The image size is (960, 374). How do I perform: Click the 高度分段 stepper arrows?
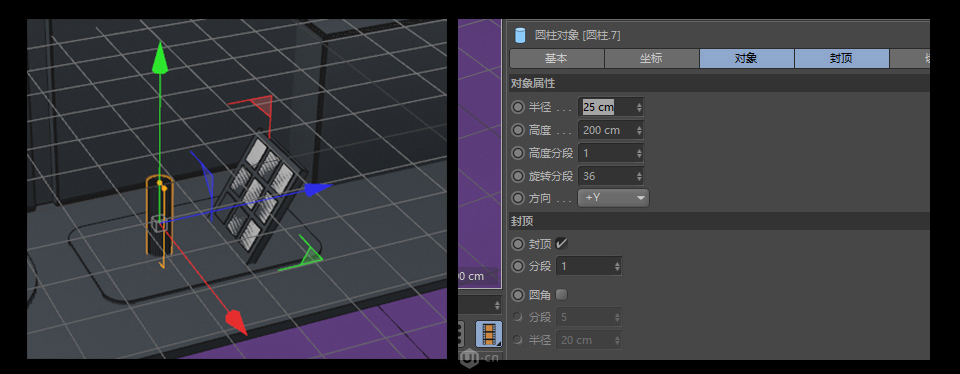639,153
